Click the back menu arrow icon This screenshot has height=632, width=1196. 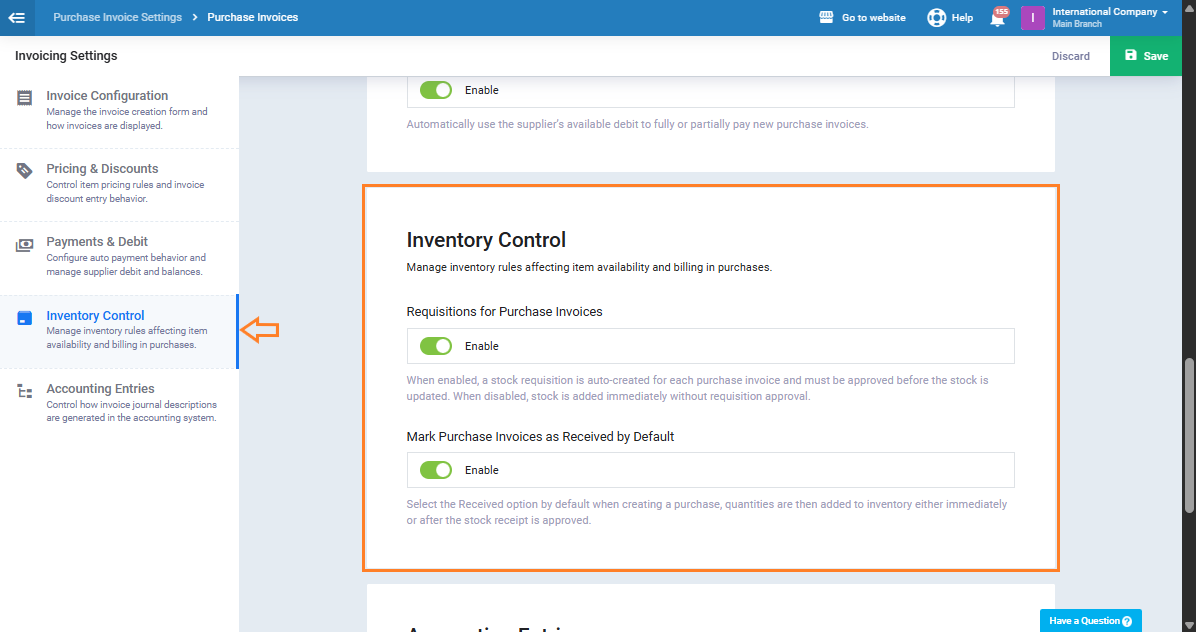pos(17,17)
